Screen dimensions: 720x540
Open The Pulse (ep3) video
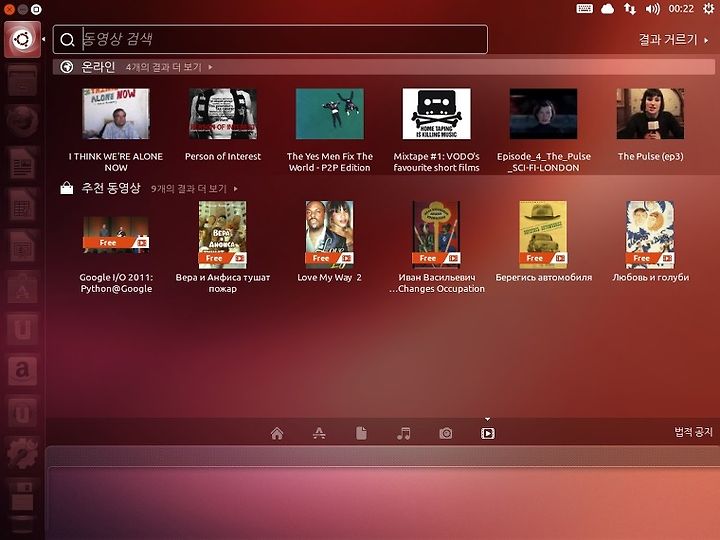click(x=650, y=125)
